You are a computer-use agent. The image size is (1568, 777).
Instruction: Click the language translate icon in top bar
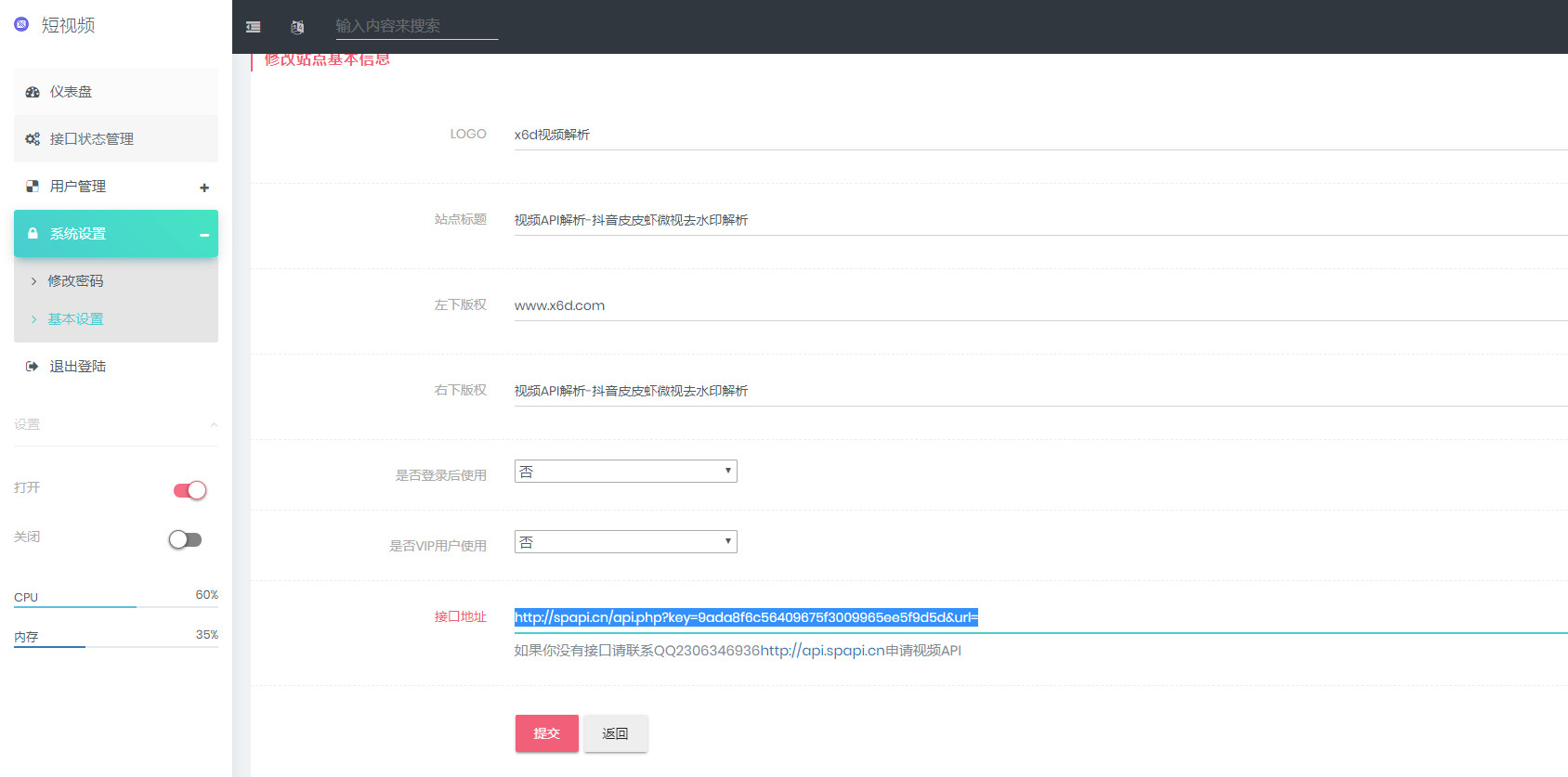[x=297, y=27]
